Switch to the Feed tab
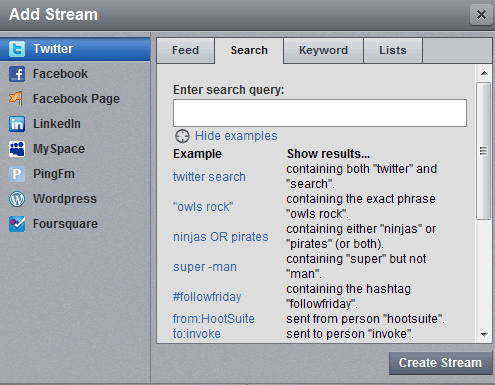495x385 pixels. point(186,50)
